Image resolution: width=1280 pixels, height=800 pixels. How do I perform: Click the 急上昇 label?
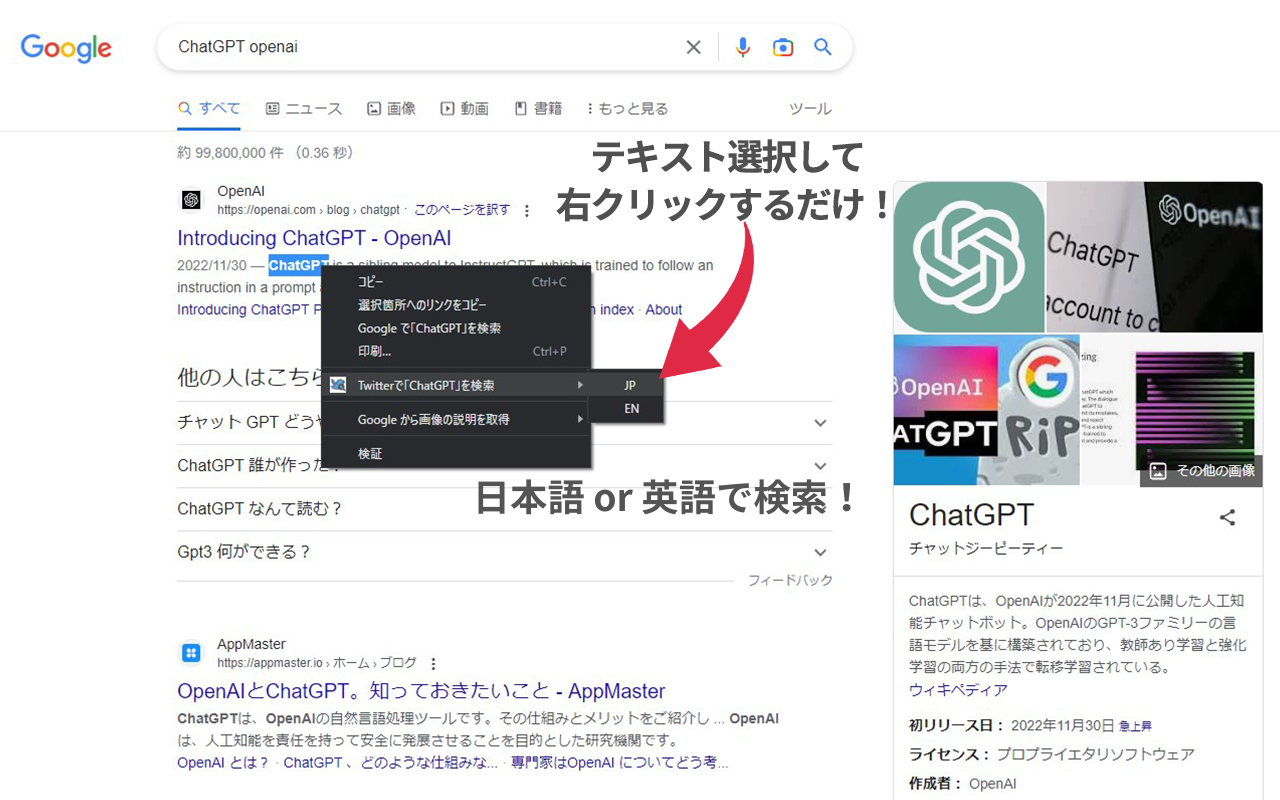click(1135, 726)
